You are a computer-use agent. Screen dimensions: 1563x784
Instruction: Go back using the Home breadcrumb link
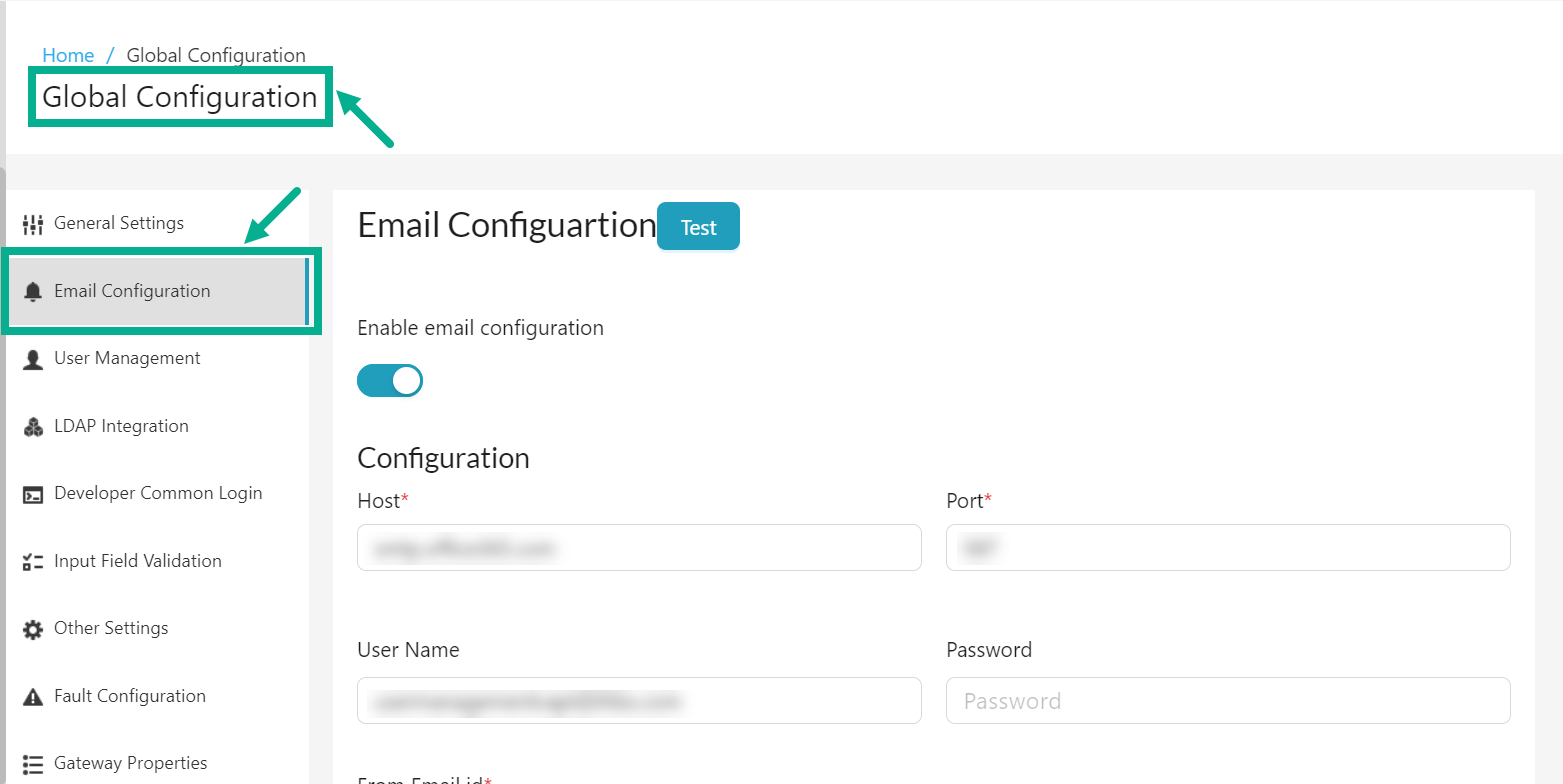[67, 55]
